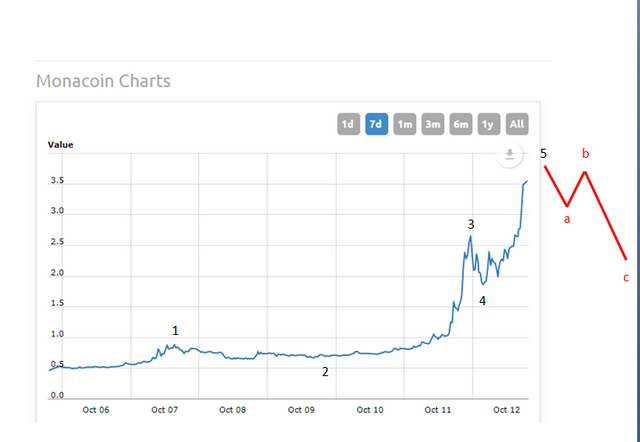Viewport: 640px width, 442px height.
Task: Show the 1m time range
Action: click(x=404, y=124)
